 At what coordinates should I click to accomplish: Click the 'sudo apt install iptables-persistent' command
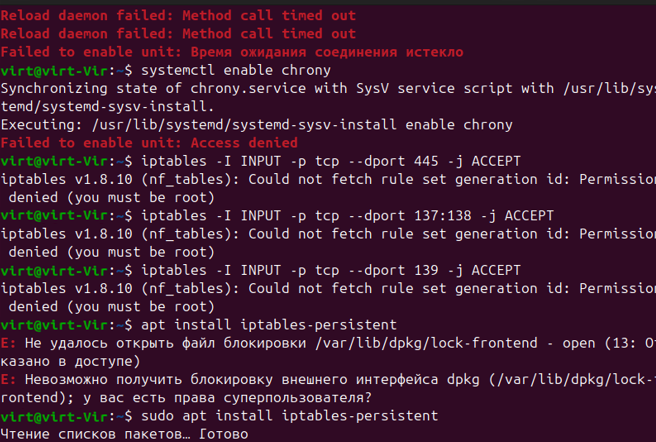pyautogui.click(x=290, y=416)
